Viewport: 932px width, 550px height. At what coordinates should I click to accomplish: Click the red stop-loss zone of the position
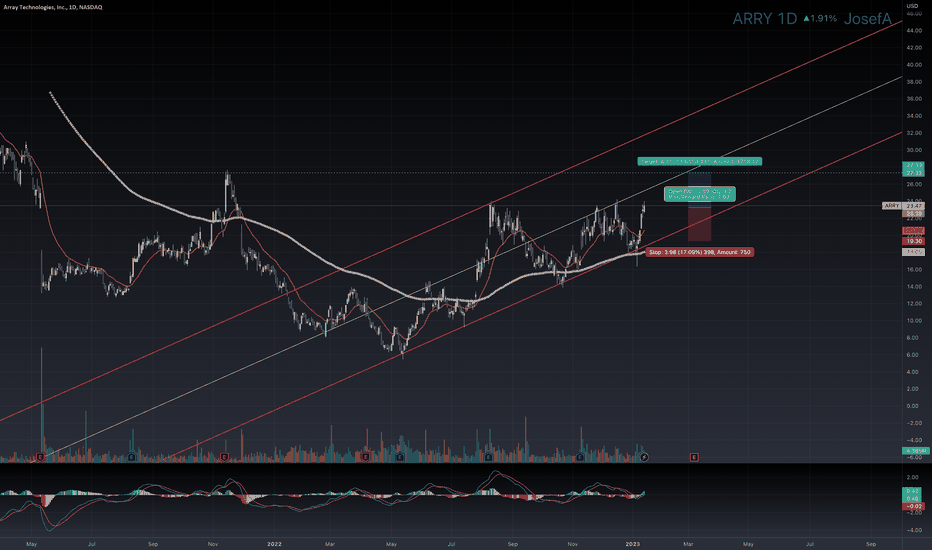(700, 224)
